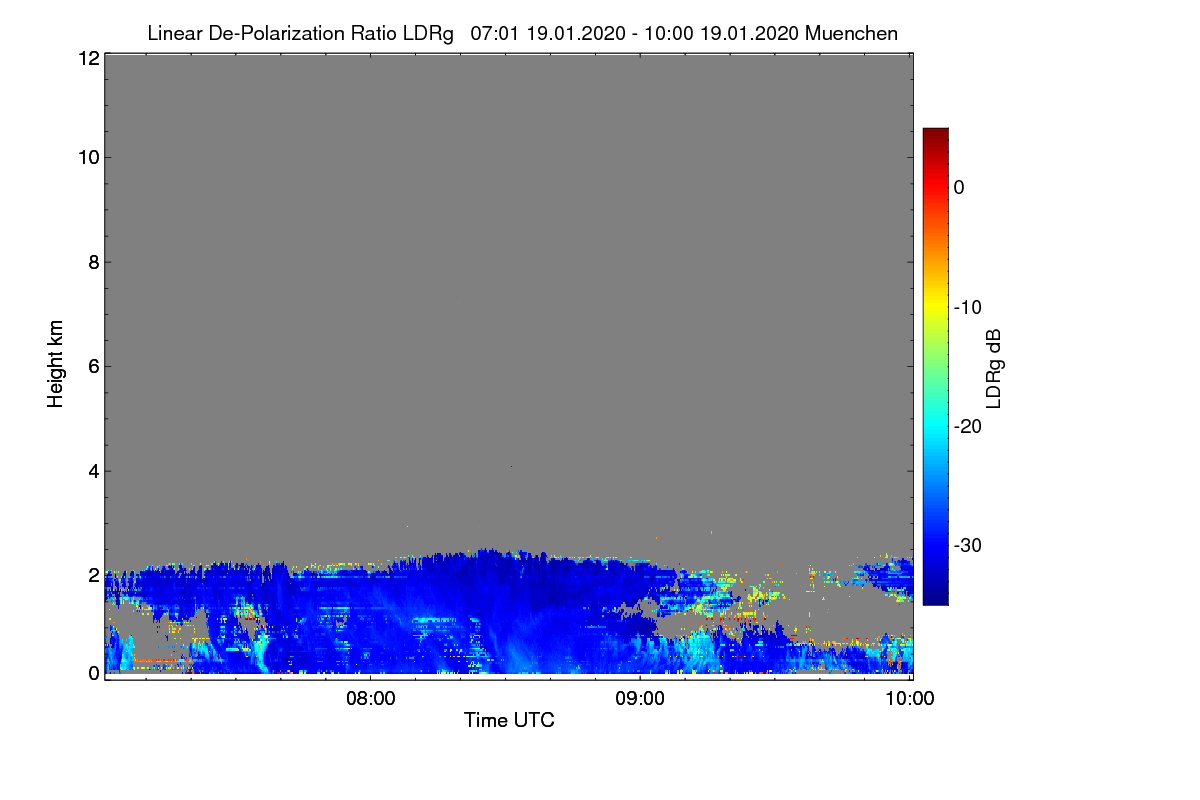Click the "Time UTC" axis label
The image size is (1200, 800).
[x=509, y=720]
